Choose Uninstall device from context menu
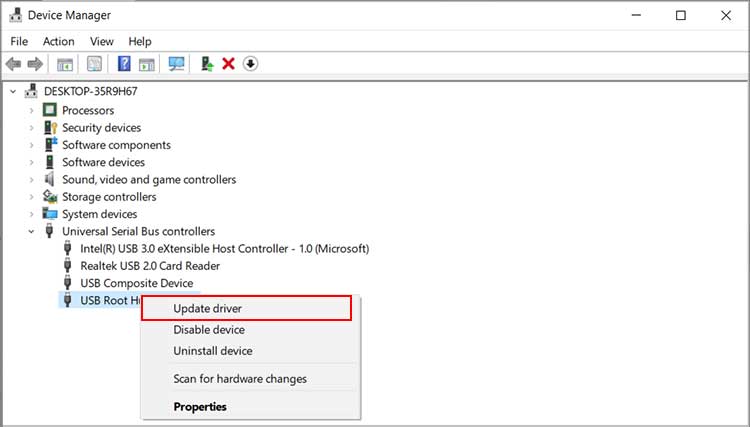 tap(251, 350)
